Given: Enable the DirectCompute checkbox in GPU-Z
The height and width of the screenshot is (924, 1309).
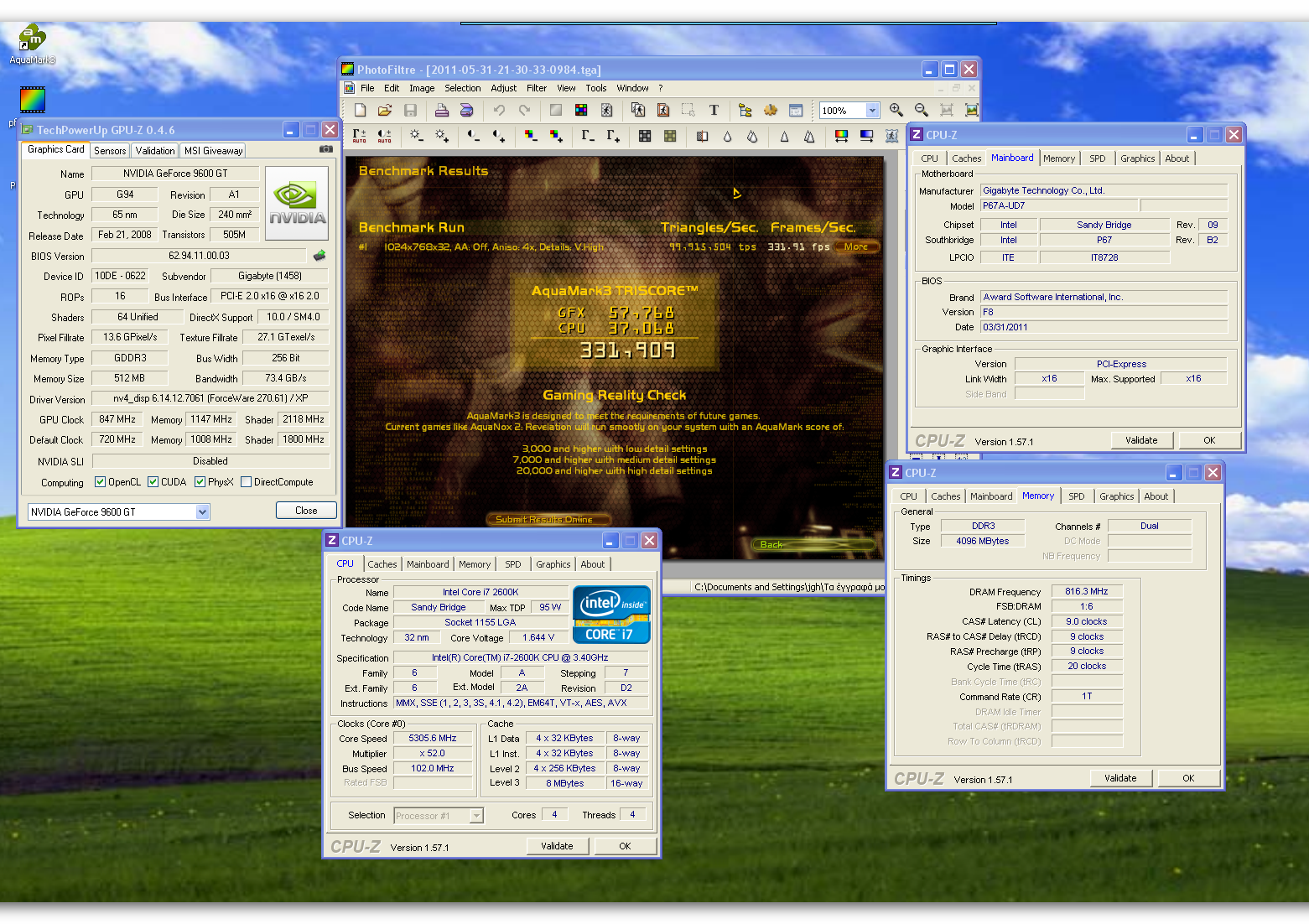Looking at the screenshot, I should coord(246,482).
